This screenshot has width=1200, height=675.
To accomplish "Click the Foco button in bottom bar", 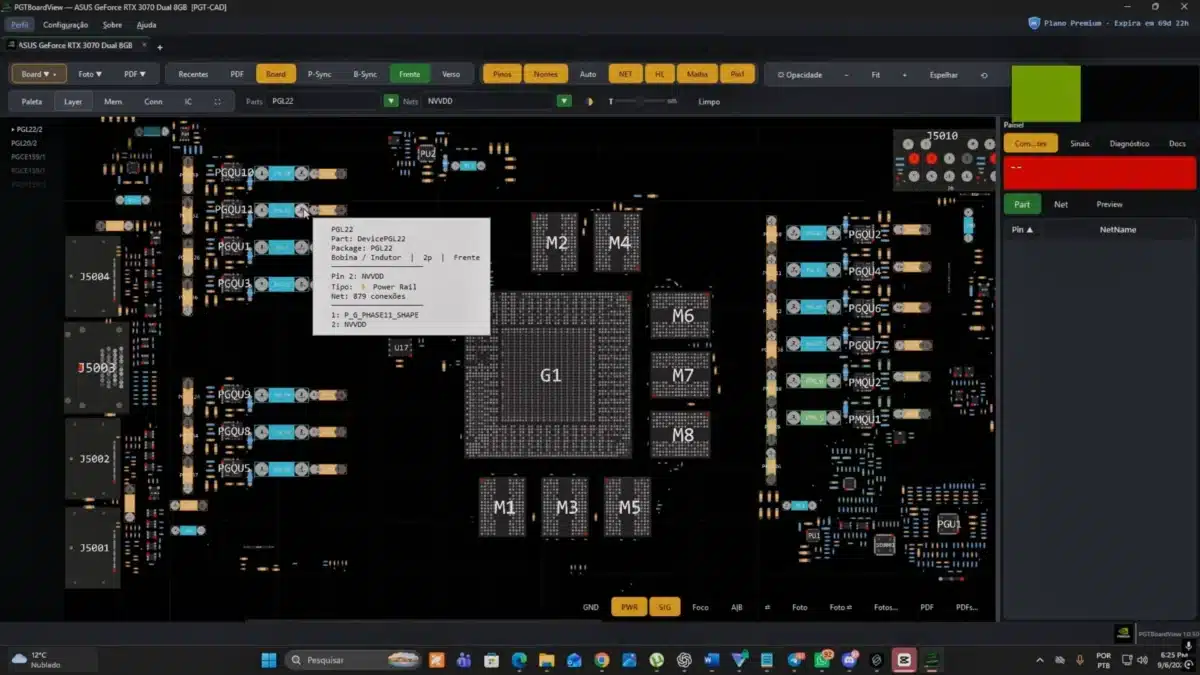I will (x=700, y=607).
